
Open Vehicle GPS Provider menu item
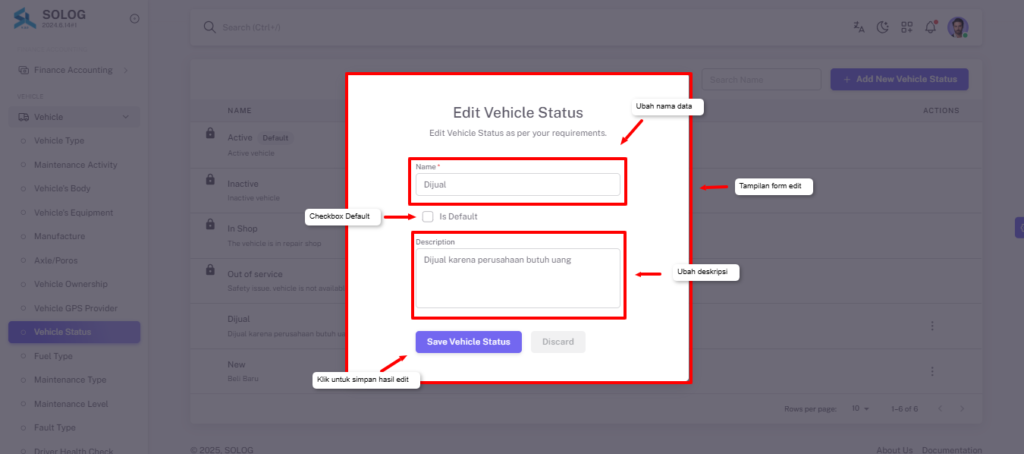[x=74, y=308]
